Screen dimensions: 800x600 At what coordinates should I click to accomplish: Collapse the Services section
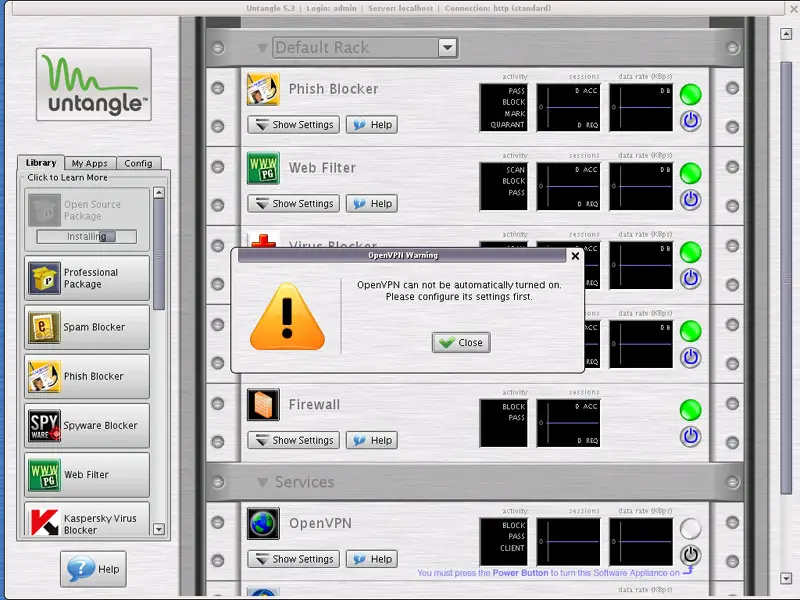(262, 482)
